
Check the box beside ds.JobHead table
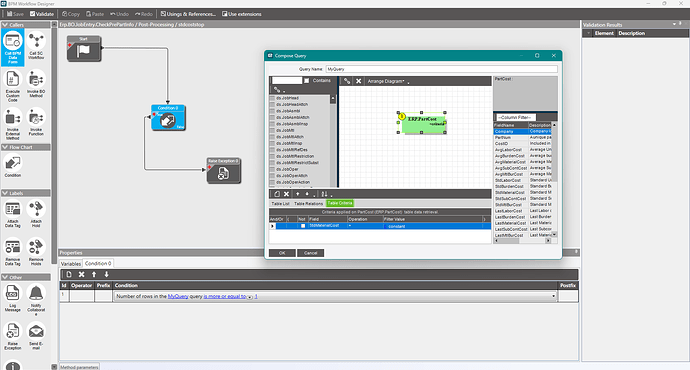(272, 98)
